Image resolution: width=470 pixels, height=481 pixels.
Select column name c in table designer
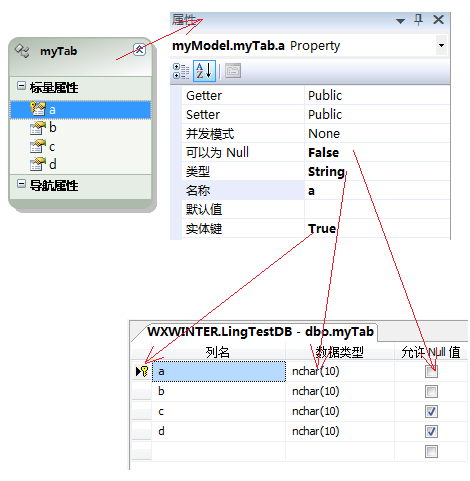click(219, 411)
